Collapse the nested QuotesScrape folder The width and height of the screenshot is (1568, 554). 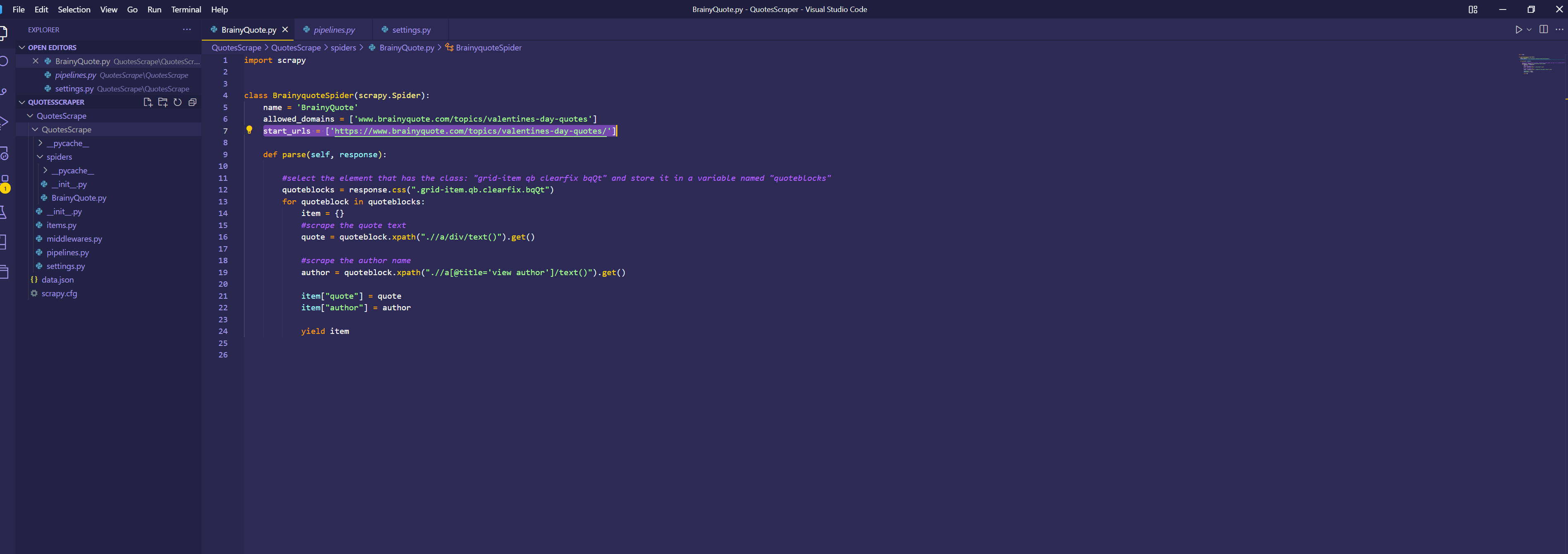tap(35, 129)
